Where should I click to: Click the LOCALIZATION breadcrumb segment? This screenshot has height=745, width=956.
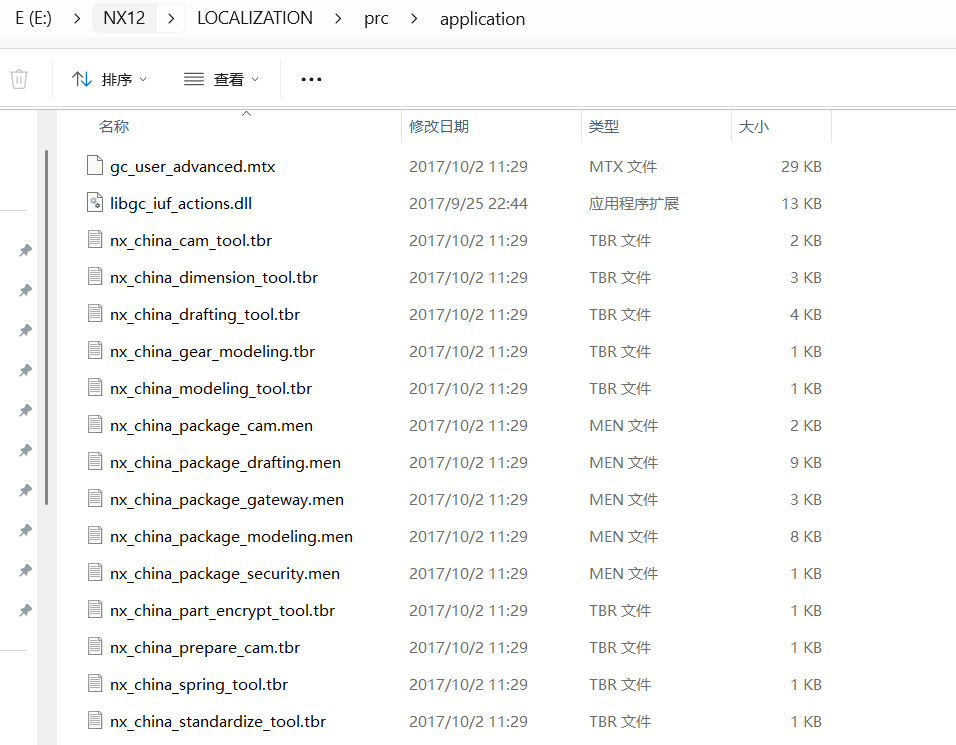pos(255,18)
